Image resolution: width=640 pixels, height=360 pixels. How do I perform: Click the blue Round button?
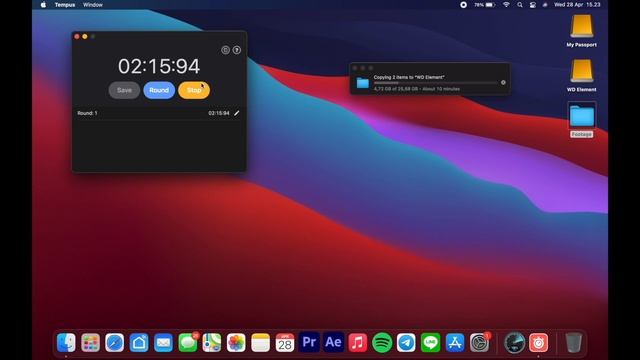[159, 90]
